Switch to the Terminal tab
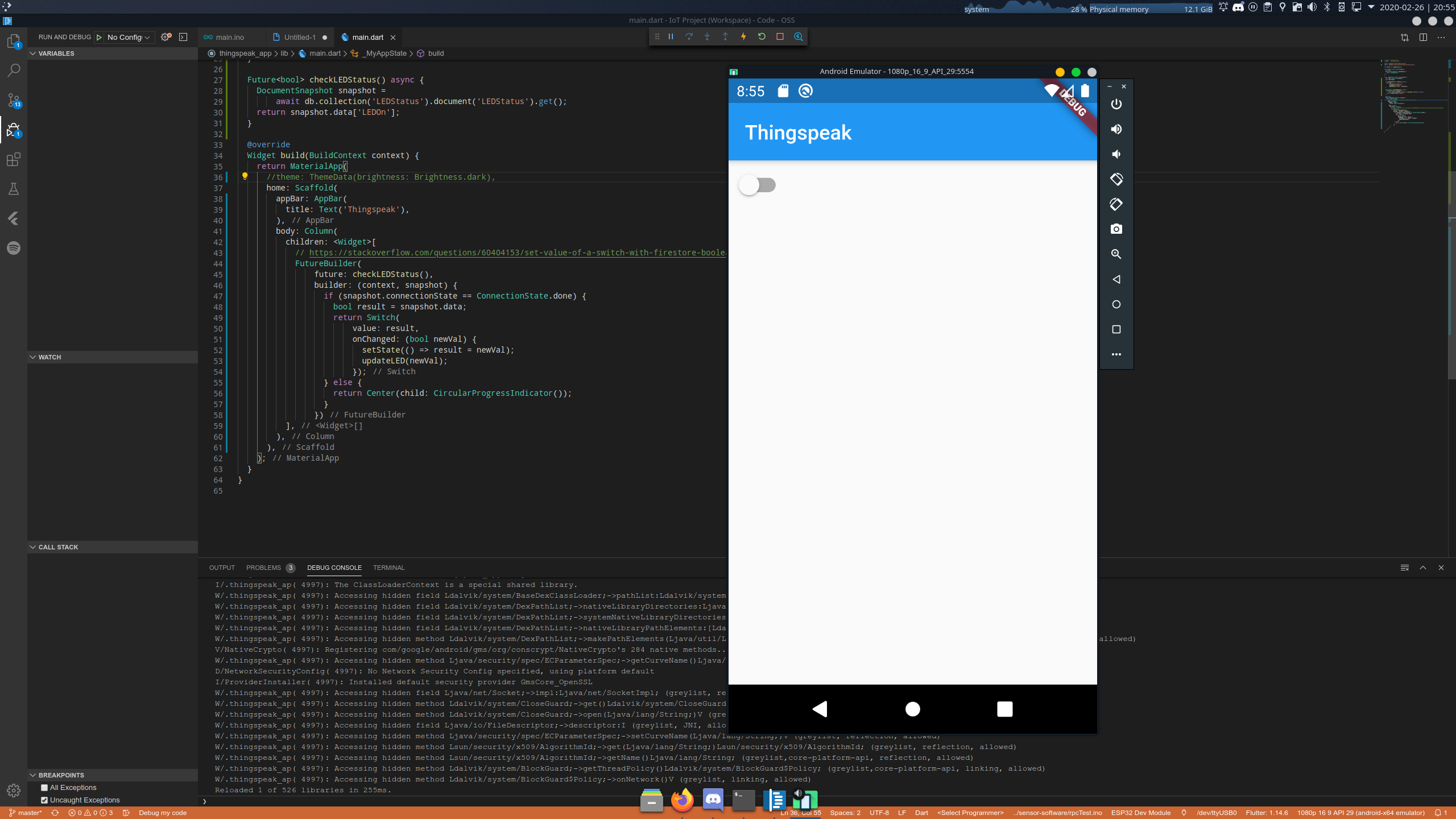The height and width of the screenshot is (819, 1456). click(x=388, y=568)
